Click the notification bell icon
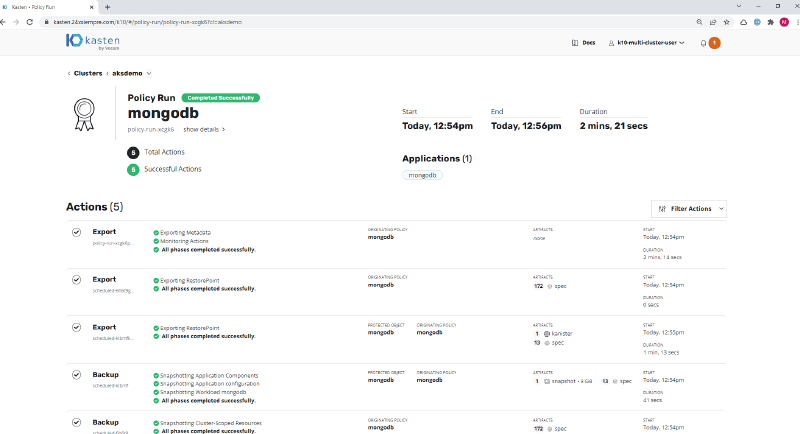Screen dimensions: 800x434 (703, 43)
